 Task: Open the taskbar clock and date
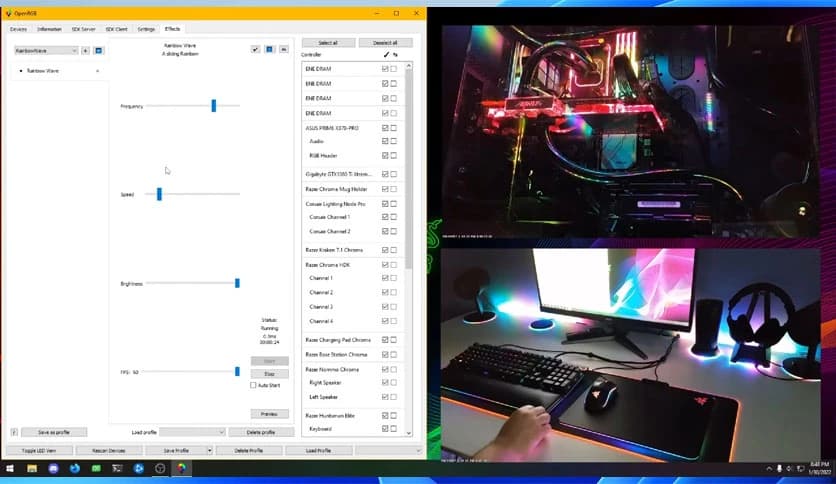(819, 469)
